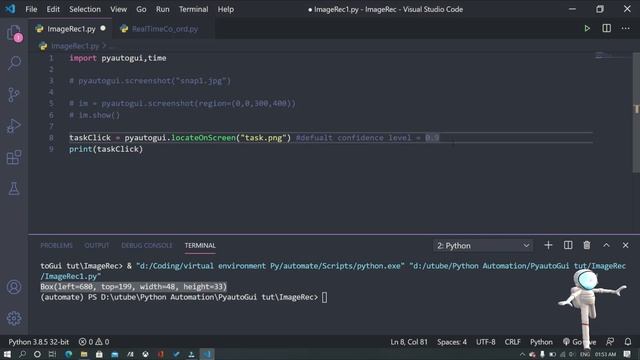Split the editor to the right
This screenshot has width=640, height=360.
coord(607,28)
